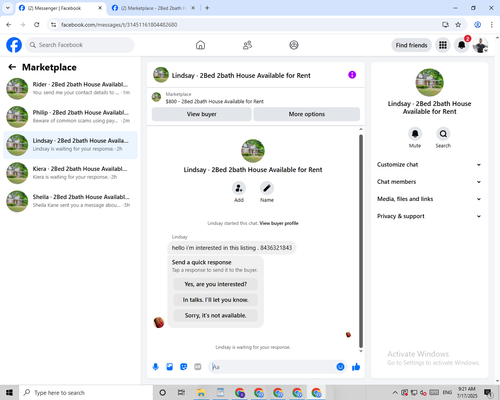Open the tab search dropdown arrow
This screenshot has width=500, height=400.
pos(7,8)
